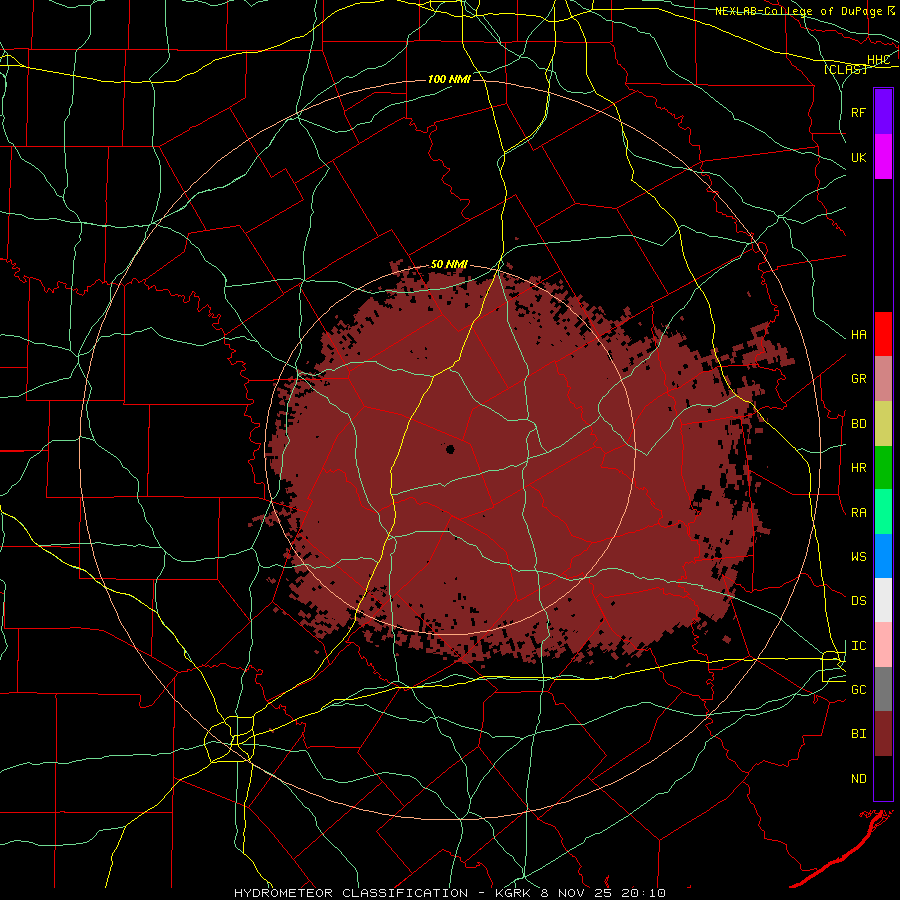This screenshot has width=900, height=900.
Task: Click the RA legend label
Action: [858, 513]
